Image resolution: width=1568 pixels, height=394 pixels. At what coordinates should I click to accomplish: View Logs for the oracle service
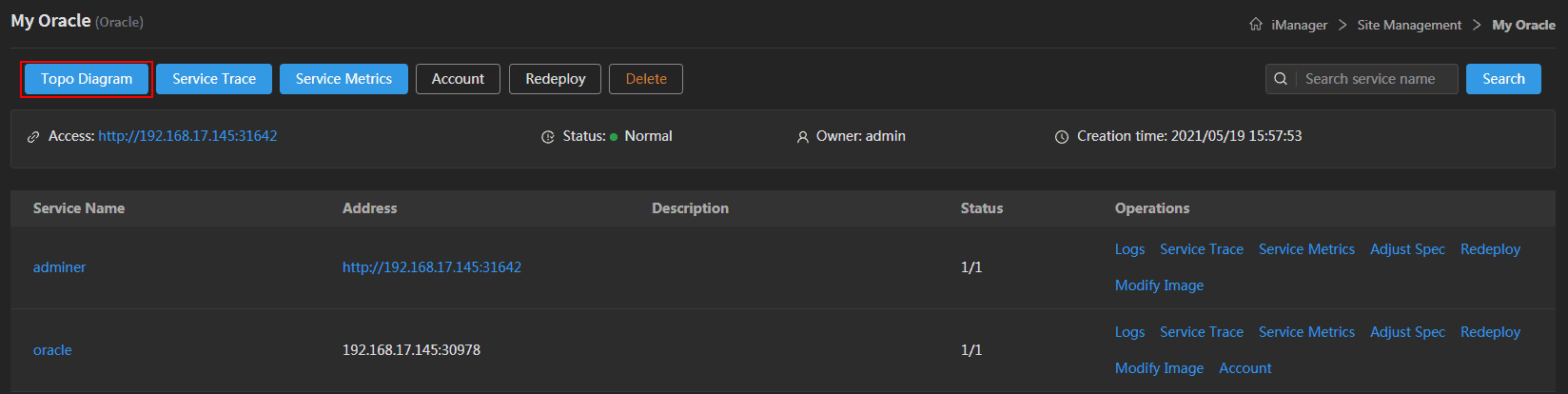[x=1129, y=332]
